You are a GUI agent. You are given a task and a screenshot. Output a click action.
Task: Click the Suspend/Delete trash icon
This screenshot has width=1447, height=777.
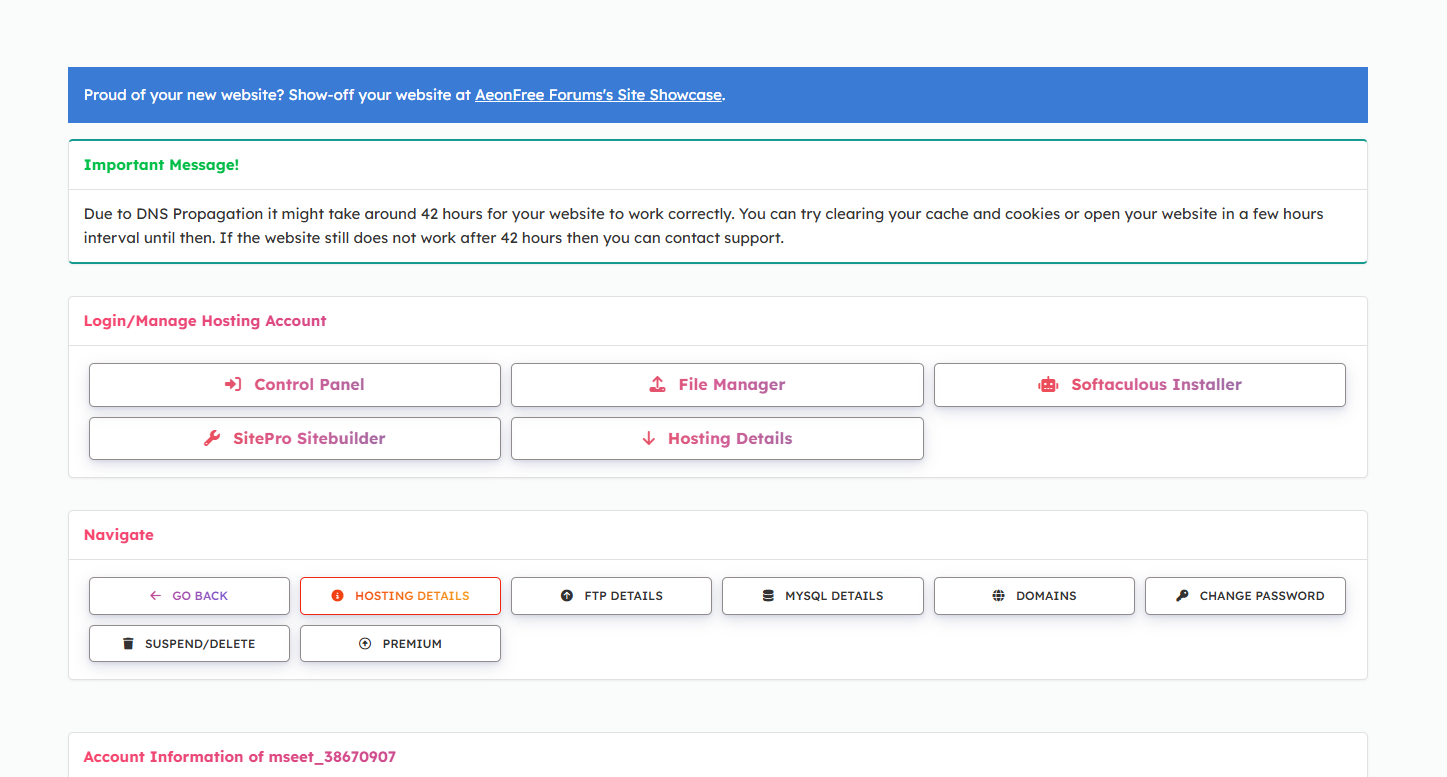(x=128, y=643)
